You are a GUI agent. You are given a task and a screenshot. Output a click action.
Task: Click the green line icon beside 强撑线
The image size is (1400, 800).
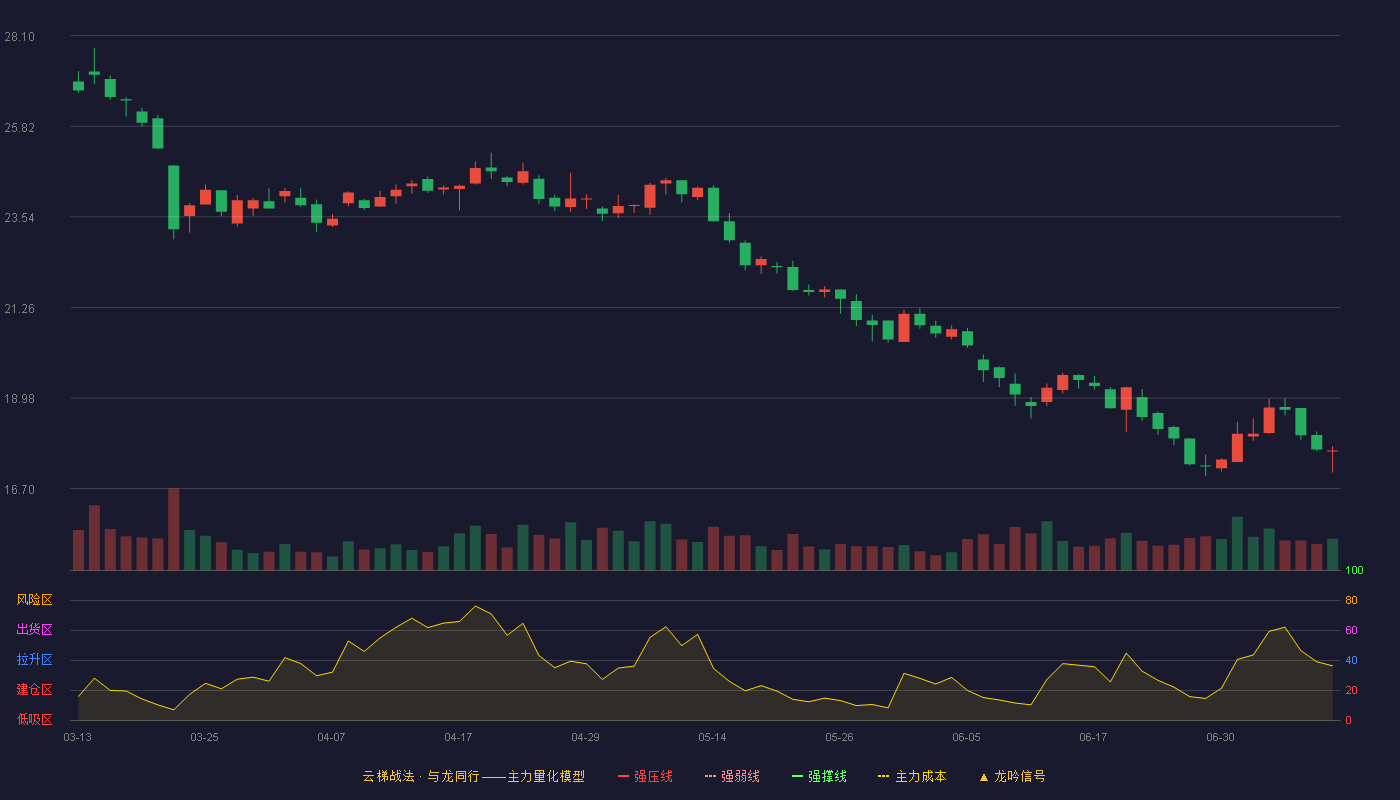tap(797, 776)
